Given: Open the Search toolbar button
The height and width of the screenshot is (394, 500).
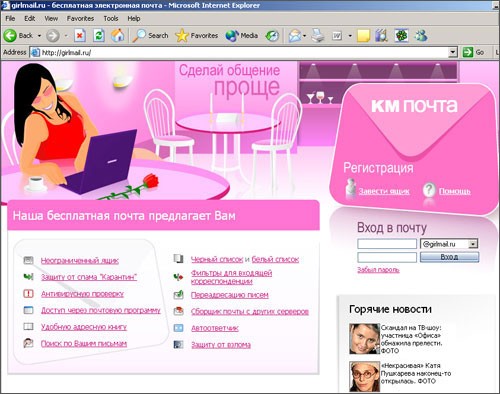Looking at the screenshot, I should pyautogui.click(x=150, y=36).
